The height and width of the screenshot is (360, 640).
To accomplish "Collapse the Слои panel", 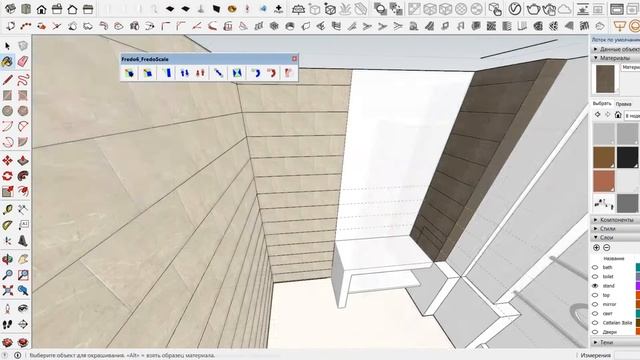I will 616,237.
